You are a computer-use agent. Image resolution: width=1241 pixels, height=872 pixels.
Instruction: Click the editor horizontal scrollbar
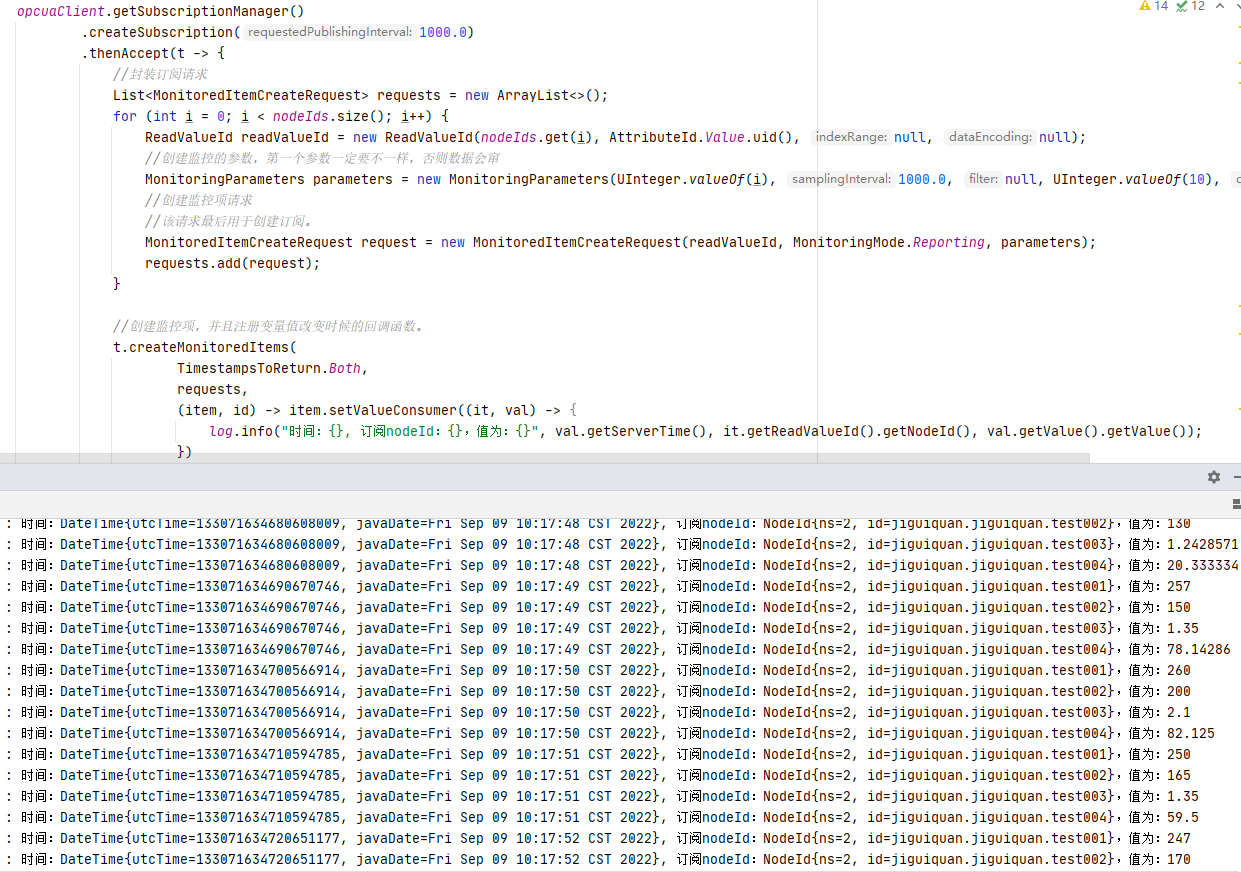[545, 458]
